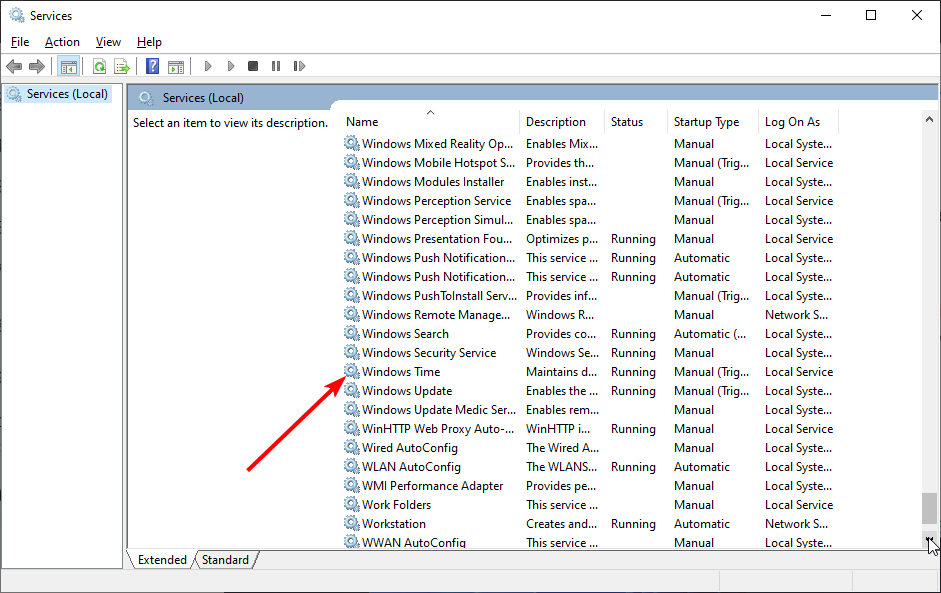
Task: Select Windows Presentation Foundation service row
Action: [x=589, y=239]
